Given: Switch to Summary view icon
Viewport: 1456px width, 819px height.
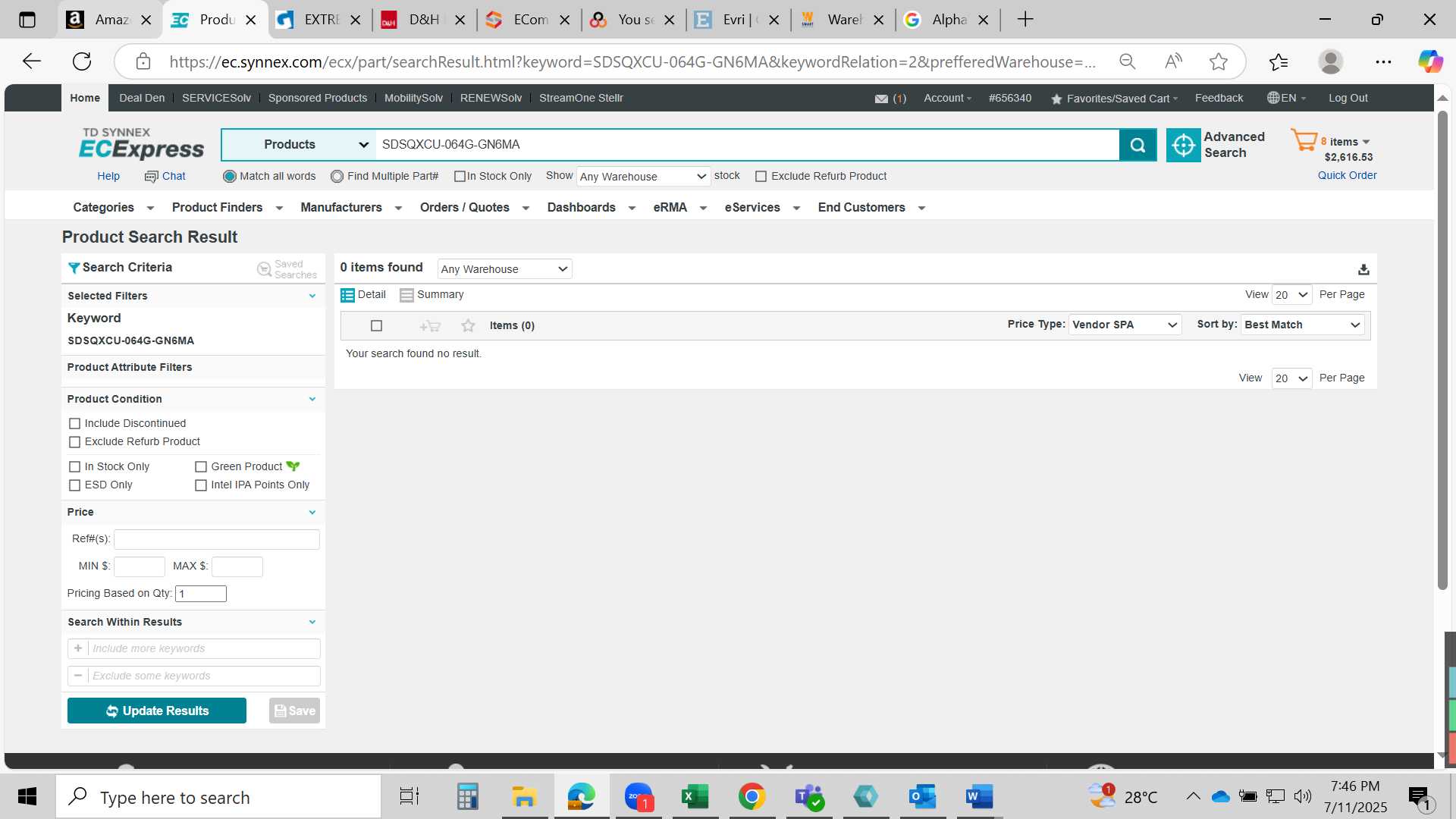Looking at the screenshot, I should click(x=406, y=295).
